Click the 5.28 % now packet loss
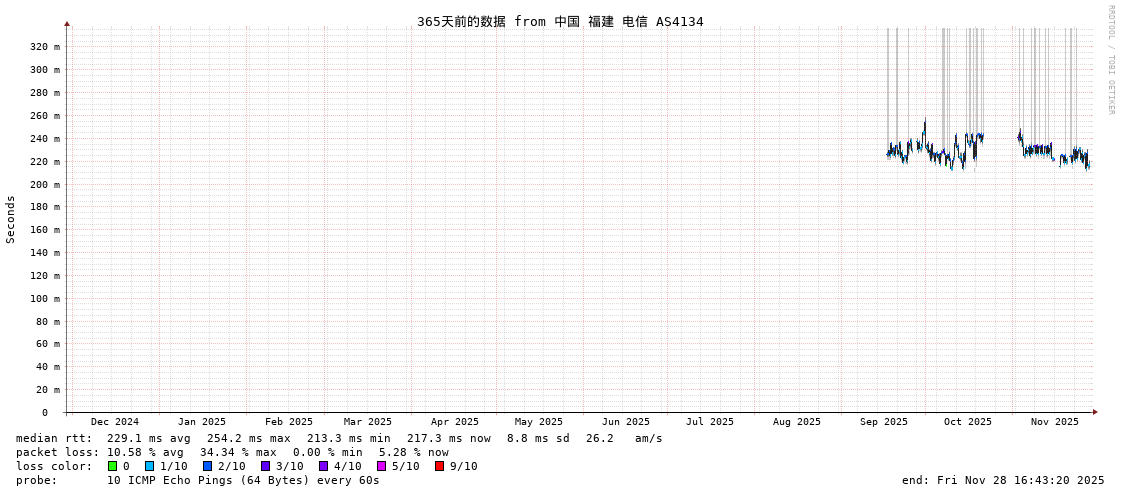1121x494 pixels. click(x=413, y=453)
